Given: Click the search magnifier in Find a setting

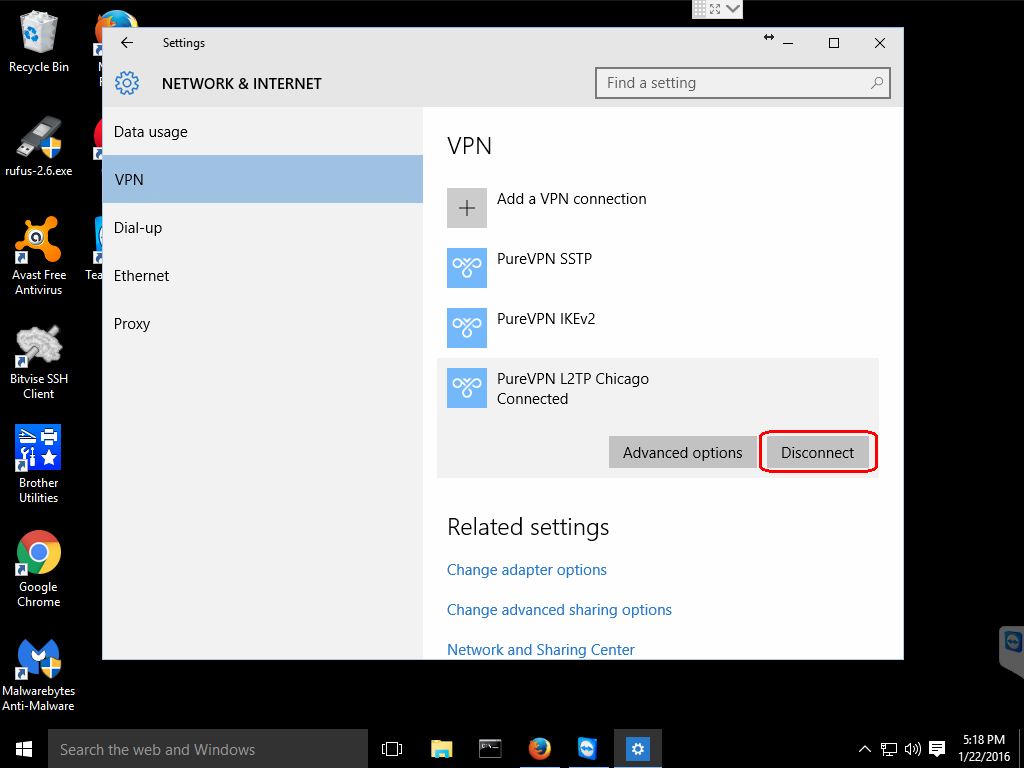Looking at the screenshot, I should pos(876,83).
